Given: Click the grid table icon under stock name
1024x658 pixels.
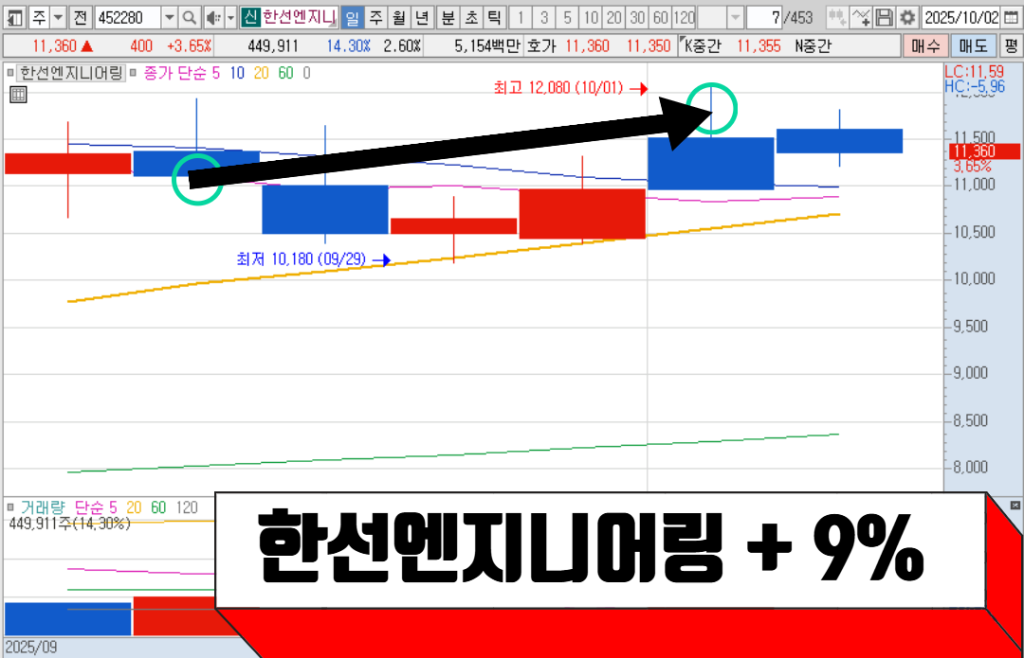Looking at the screenshot, I should click(17, 95).
